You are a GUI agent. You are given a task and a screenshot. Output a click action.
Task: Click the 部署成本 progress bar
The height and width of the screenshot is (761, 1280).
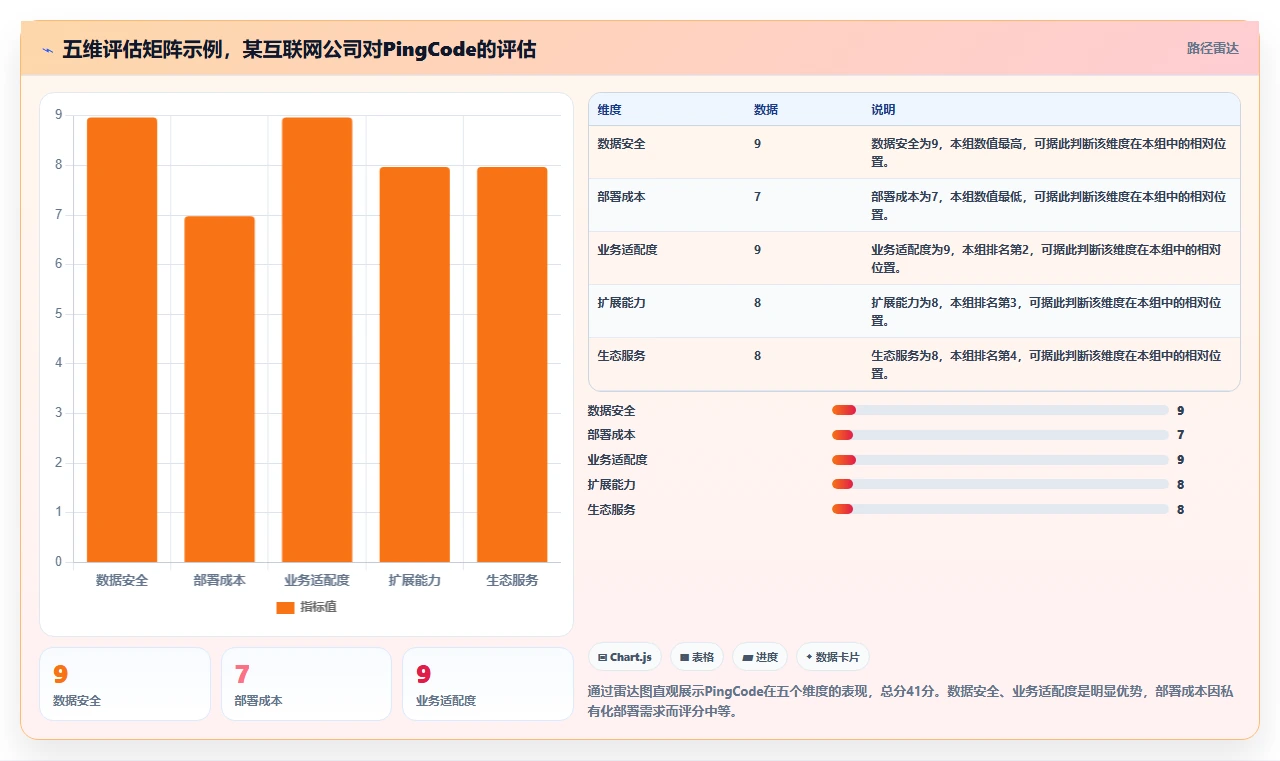[x=1000, y=435]
